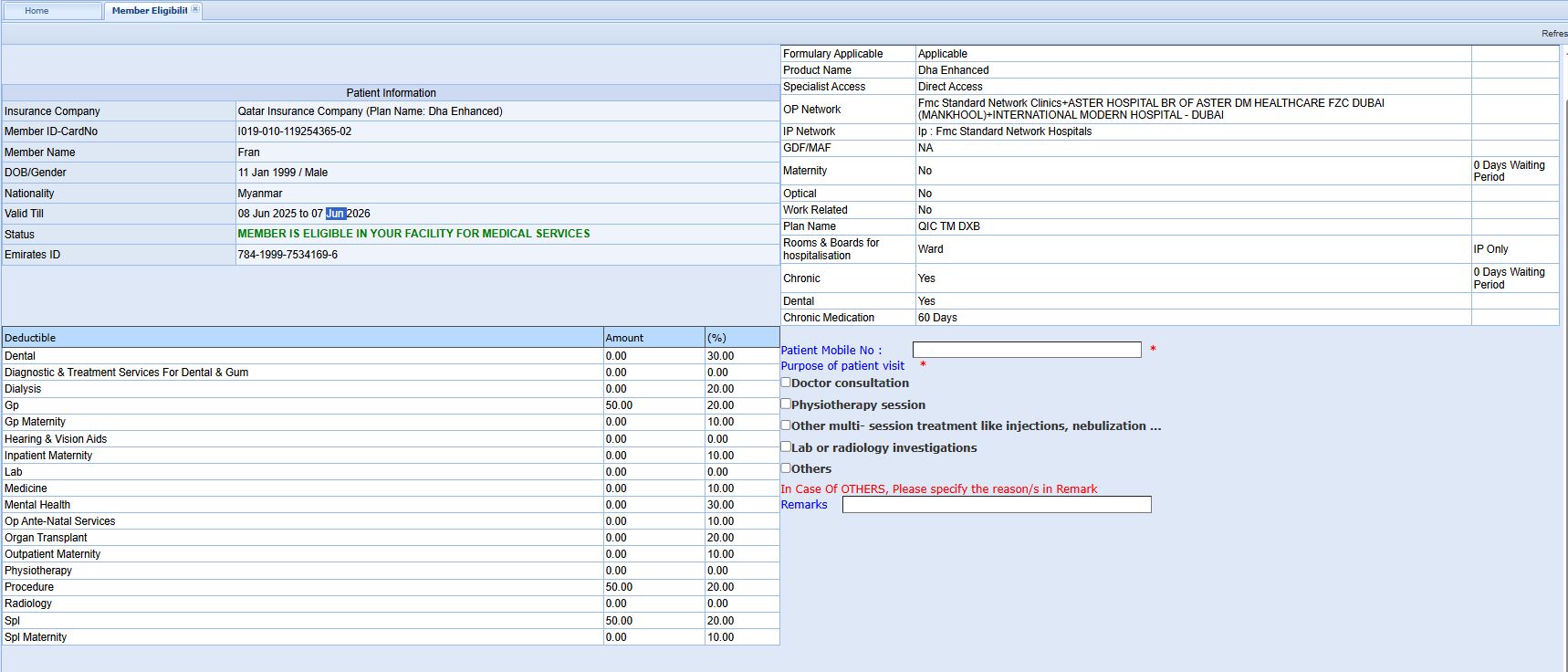Image resolution: width=1568 pixels, height=672 pixels.
Task: Tick the Doctor consultation checkbox
Action: [x=786, y=383]
